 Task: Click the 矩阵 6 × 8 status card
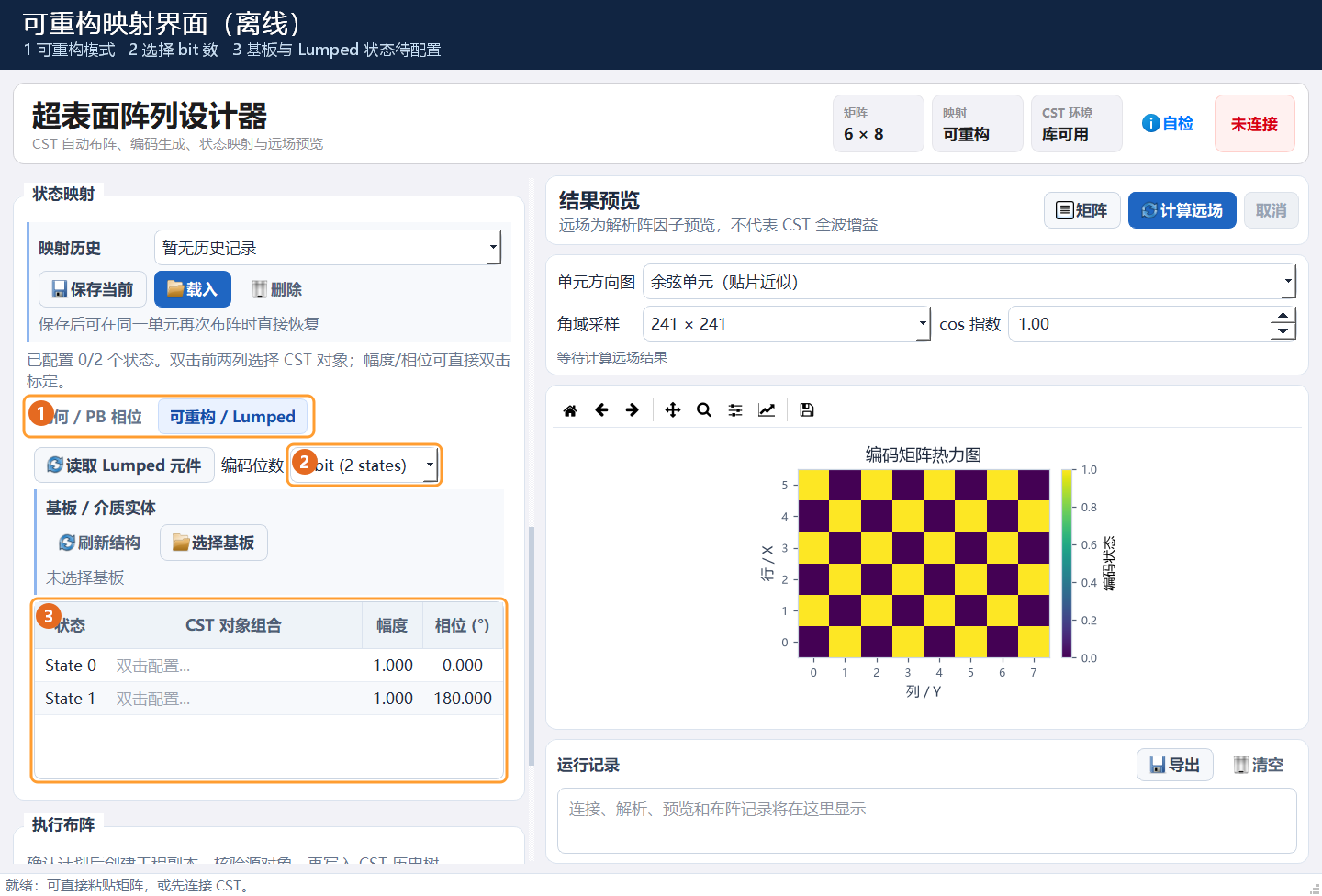point(879,123)
